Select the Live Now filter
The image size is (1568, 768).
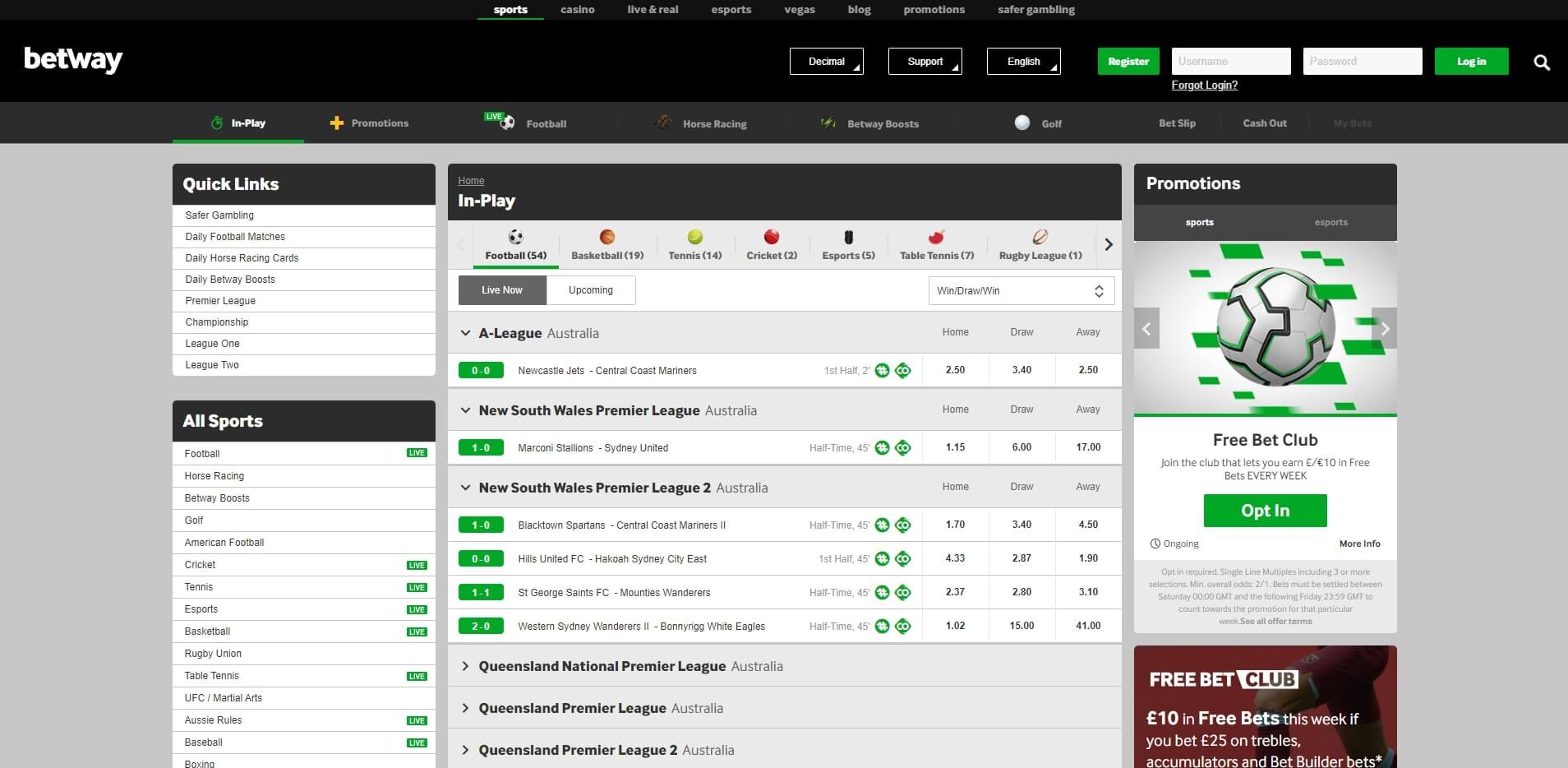(501, 289)
